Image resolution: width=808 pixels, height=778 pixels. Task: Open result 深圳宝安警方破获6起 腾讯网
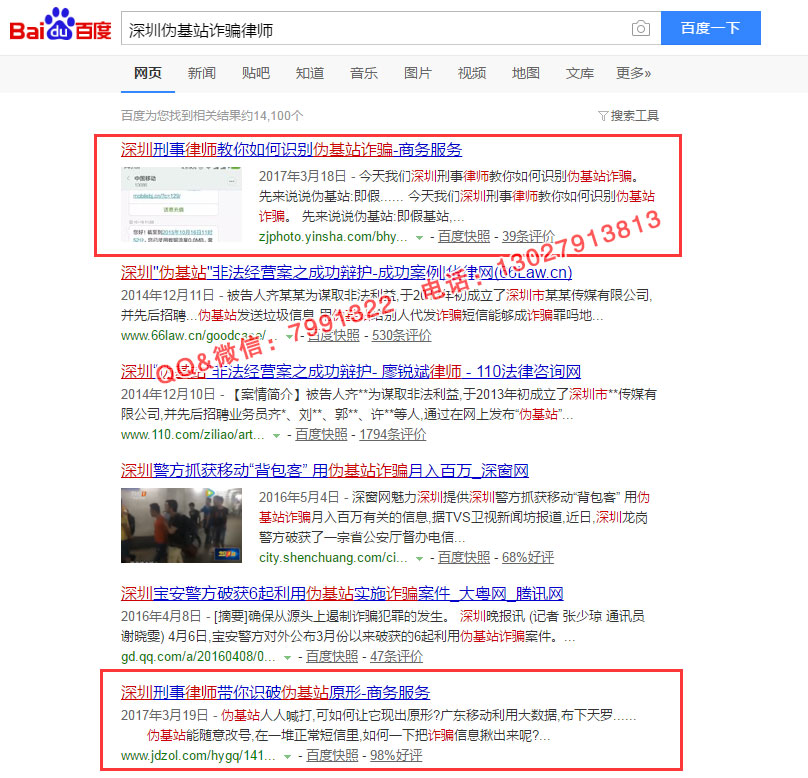coord(342,594)
